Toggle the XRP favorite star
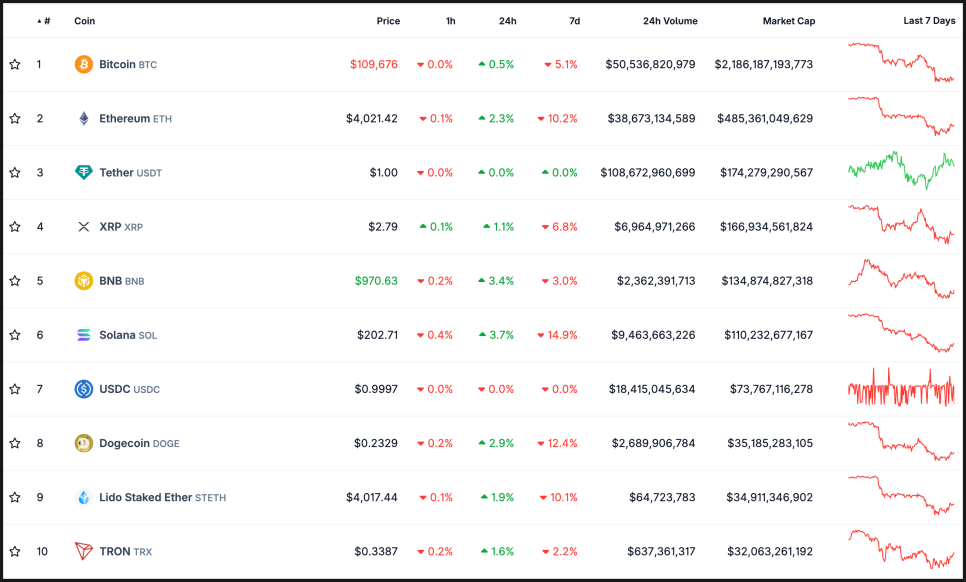Image resolution: width=966 pixels, height=582 pixels. point(15,227)
